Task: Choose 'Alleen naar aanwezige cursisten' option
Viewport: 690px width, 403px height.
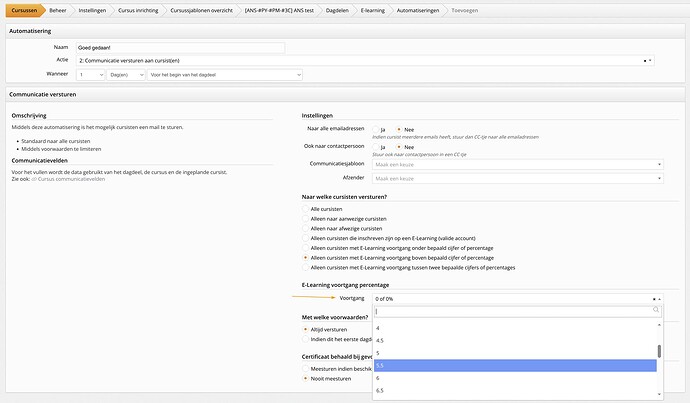Action: pyautogui.click(x=306, y=218)
